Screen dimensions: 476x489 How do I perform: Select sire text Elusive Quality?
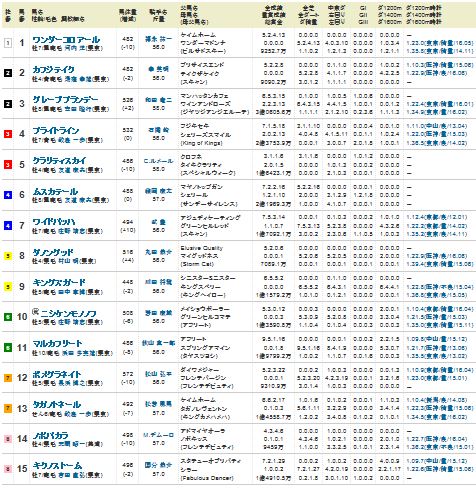pos(201,248)
